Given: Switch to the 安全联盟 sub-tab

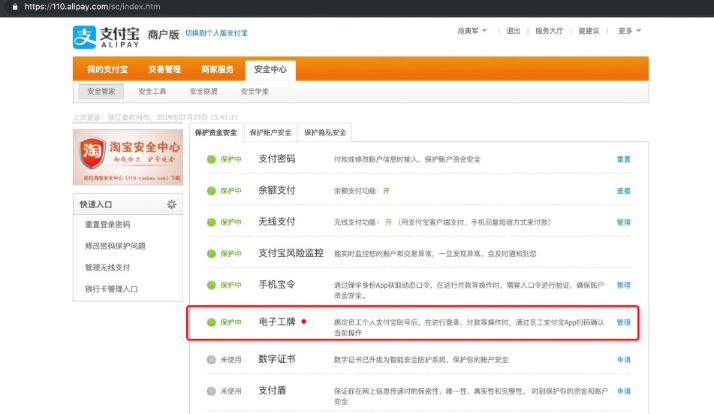Looking at the screenshot, I should (x=203, y=91).
